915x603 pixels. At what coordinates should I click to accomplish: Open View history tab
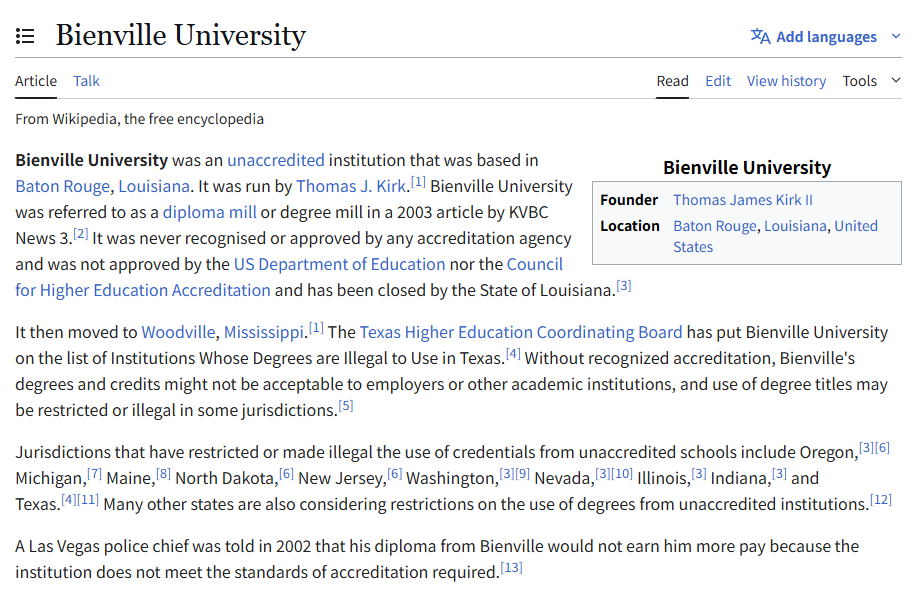click(x=786, y=81)
